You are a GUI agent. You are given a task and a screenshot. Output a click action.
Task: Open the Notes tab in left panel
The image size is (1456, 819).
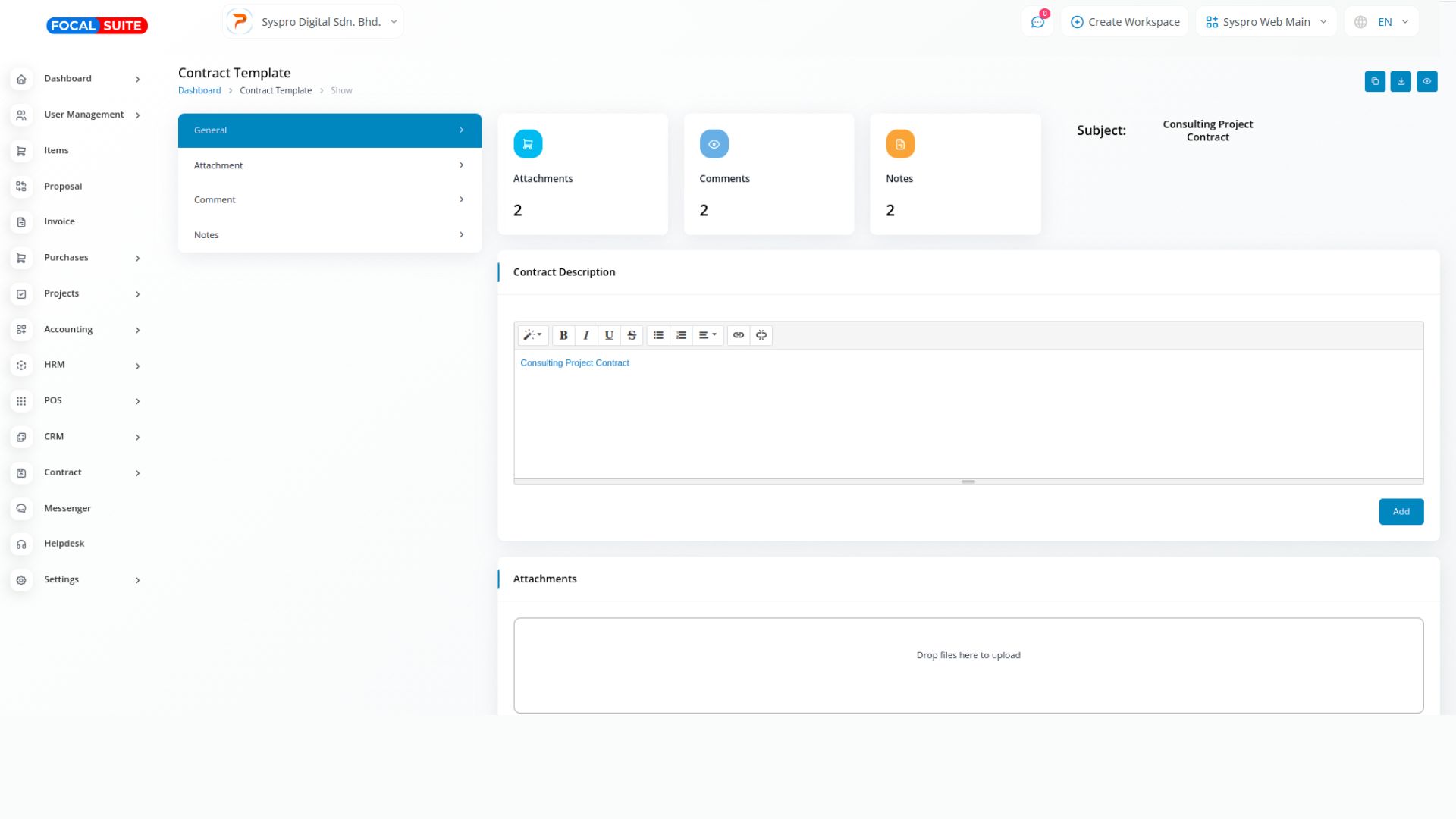[x=329, y=235]
